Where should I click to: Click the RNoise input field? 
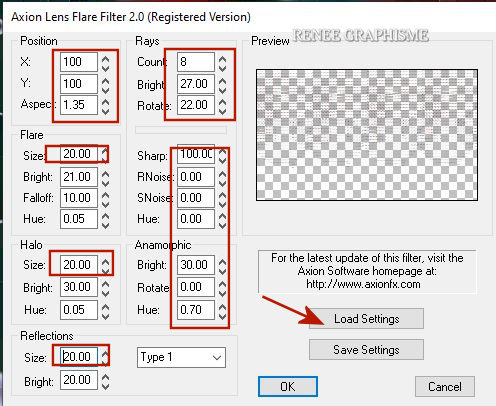(196, 177)
